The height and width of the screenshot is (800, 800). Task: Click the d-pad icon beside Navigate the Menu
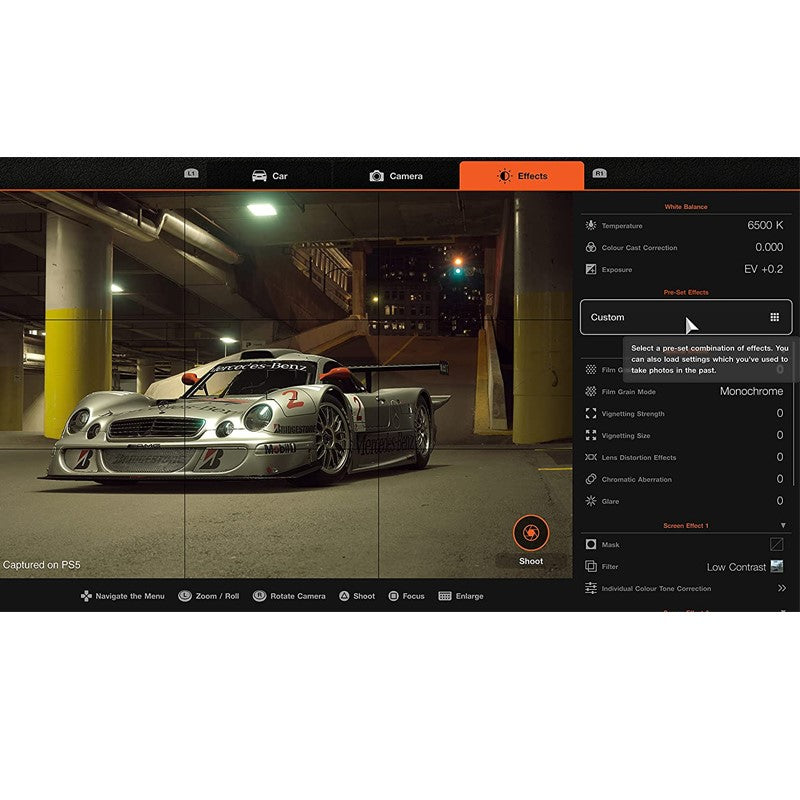86,596
